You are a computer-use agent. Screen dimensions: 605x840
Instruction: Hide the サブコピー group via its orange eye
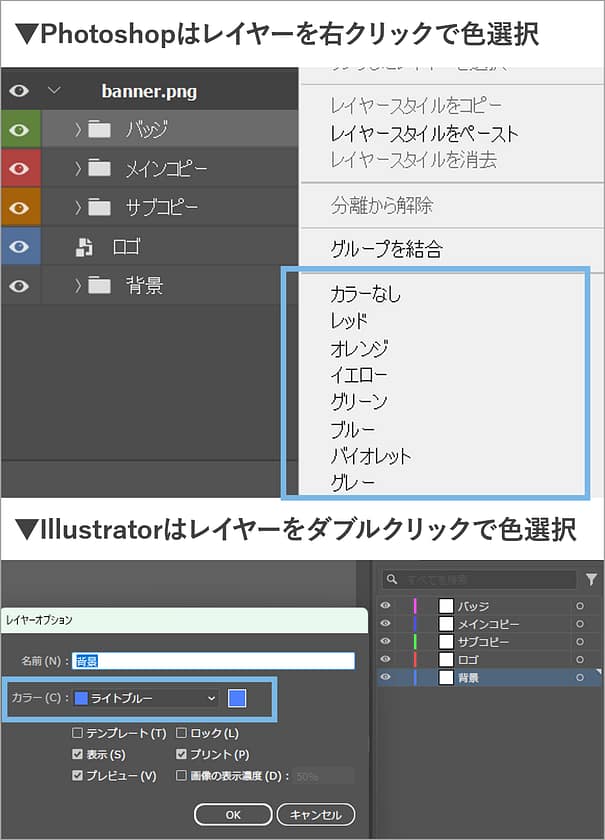point(19,208)
